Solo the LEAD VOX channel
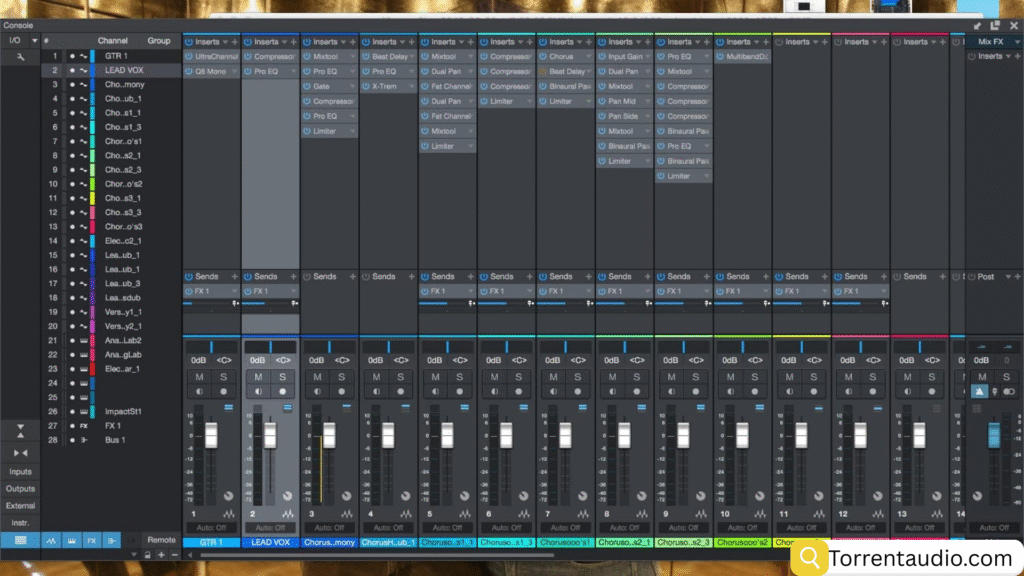This screenshot has height=576, width=1024. point(283,377)
